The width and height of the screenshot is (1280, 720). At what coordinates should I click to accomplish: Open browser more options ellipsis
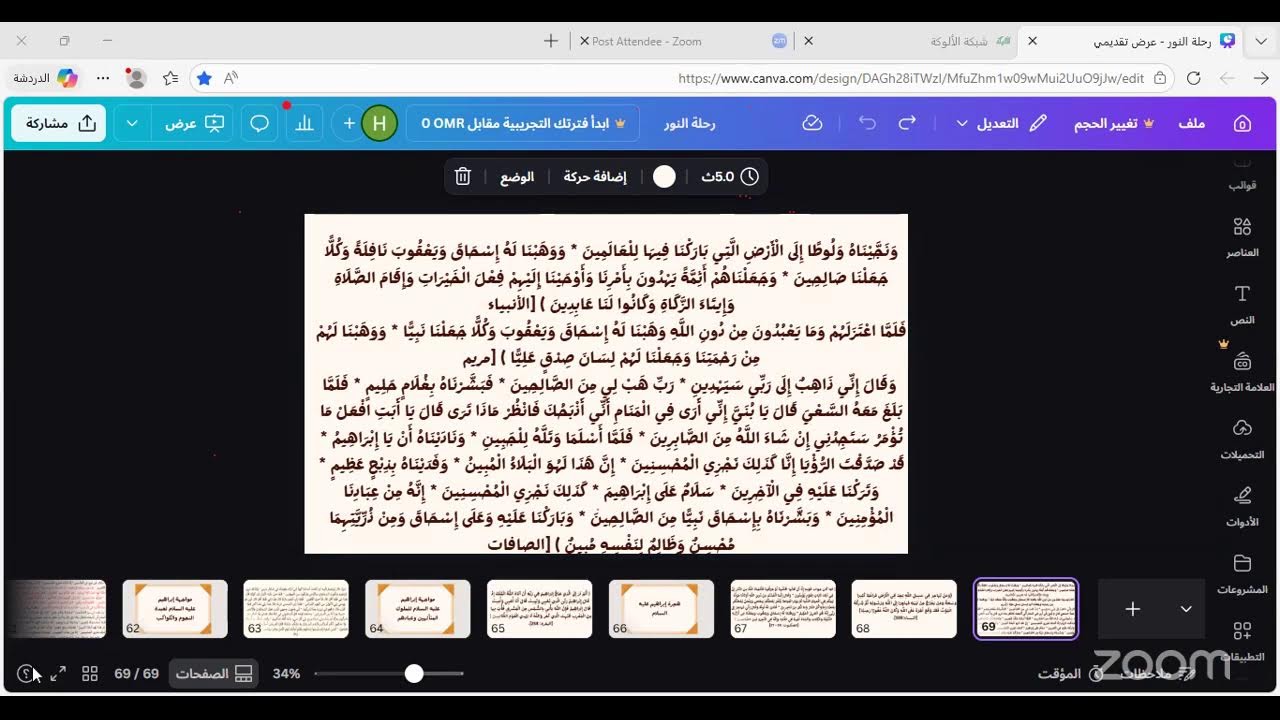(x=103, y=78)
